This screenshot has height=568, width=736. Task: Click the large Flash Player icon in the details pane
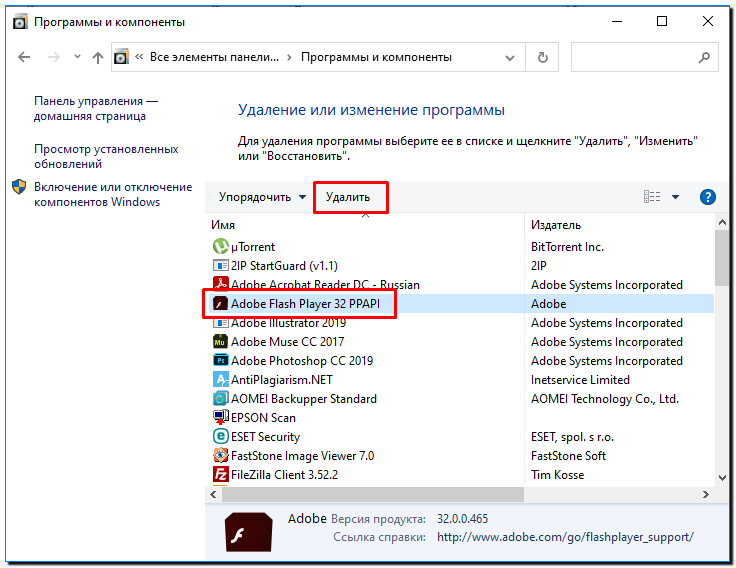click(x=248, y=532)
